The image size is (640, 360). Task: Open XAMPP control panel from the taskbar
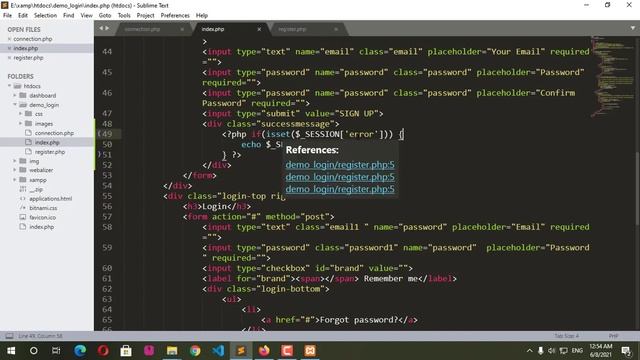tap(310, 351)
